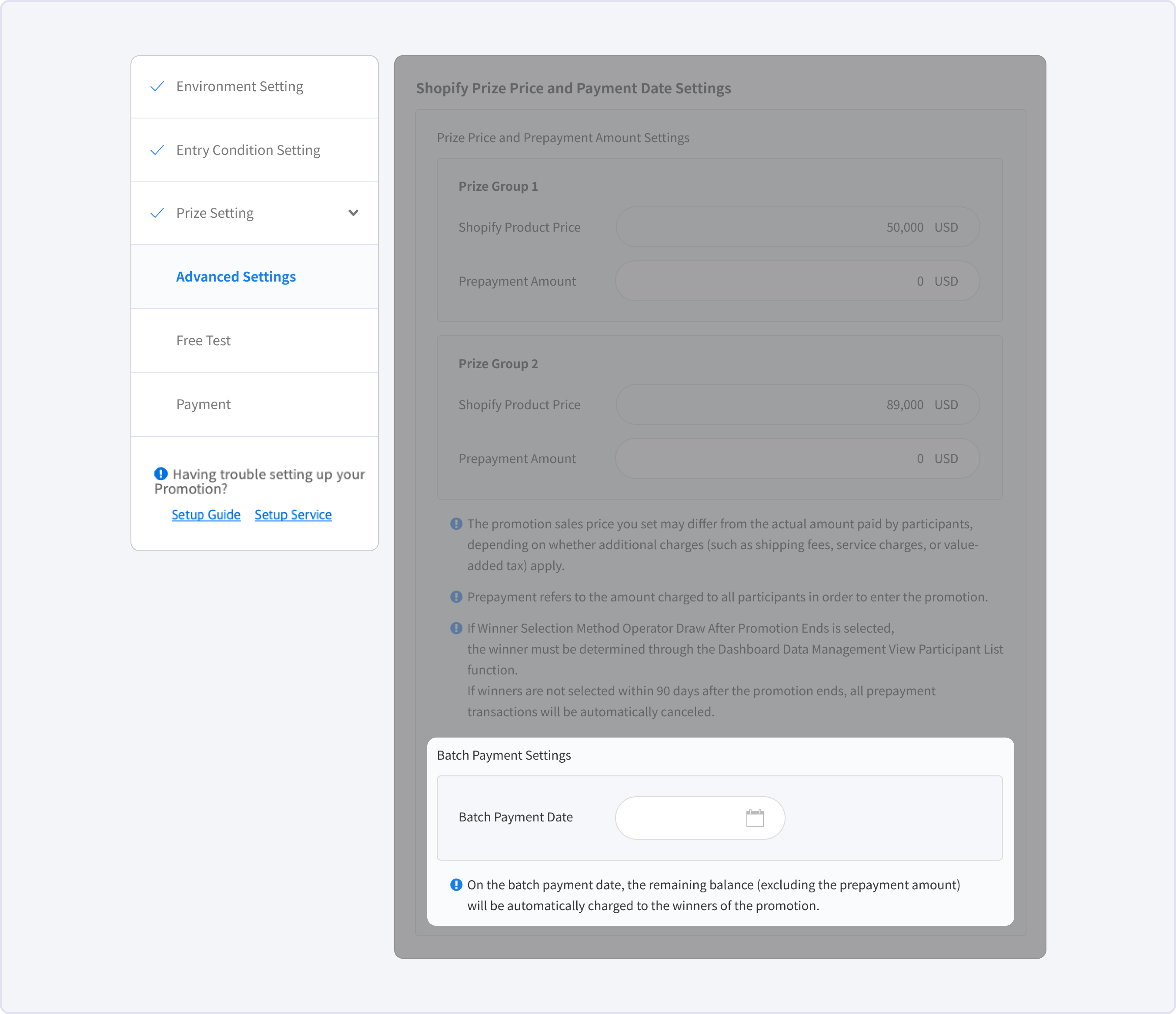The image size is (1176, 1014).
Task: Open Advanced Settings in the sidebar
Action: click(255, 277)
